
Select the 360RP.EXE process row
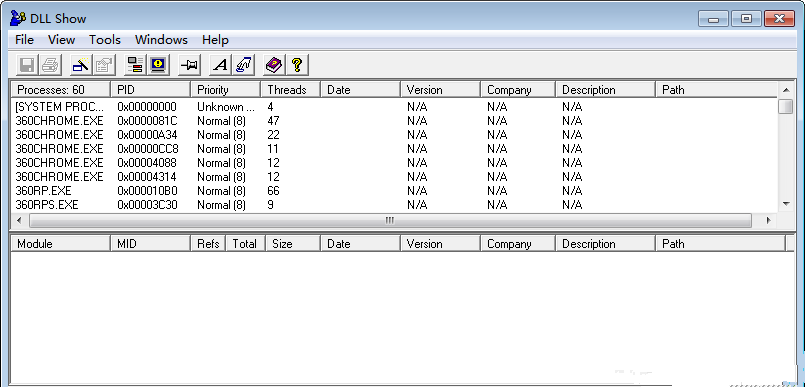[x=394, y=191]
